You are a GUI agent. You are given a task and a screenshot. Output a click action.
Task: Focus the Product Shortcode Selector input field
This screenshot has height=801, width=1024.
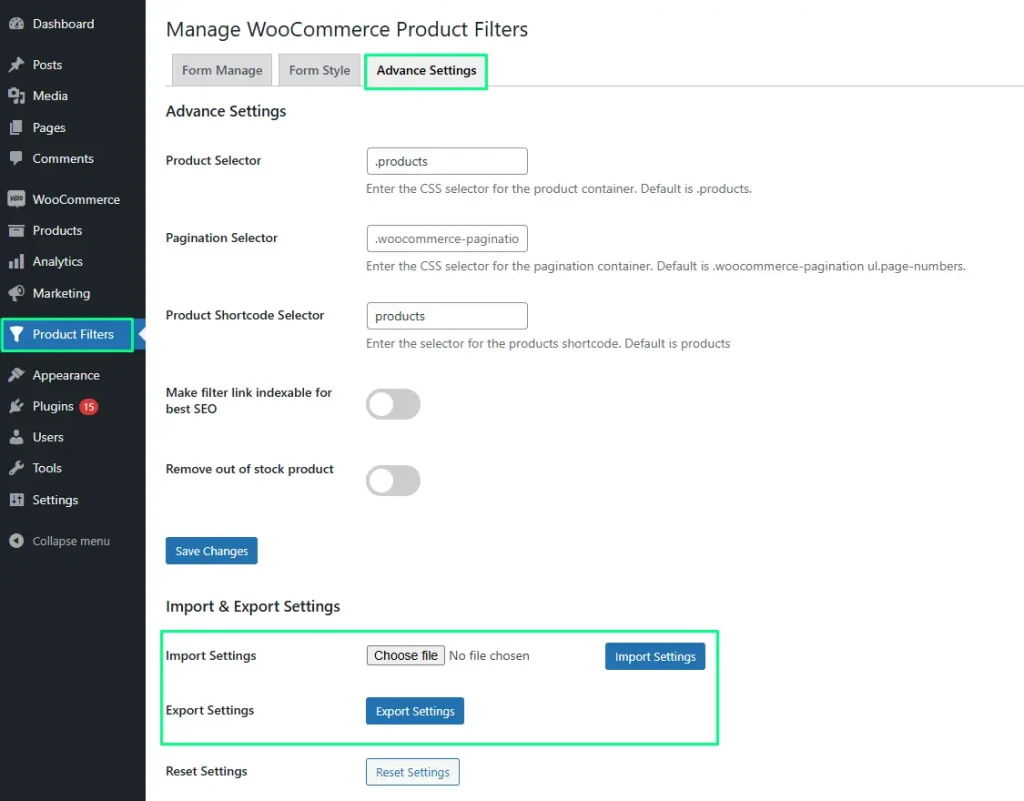coord(447,316)
